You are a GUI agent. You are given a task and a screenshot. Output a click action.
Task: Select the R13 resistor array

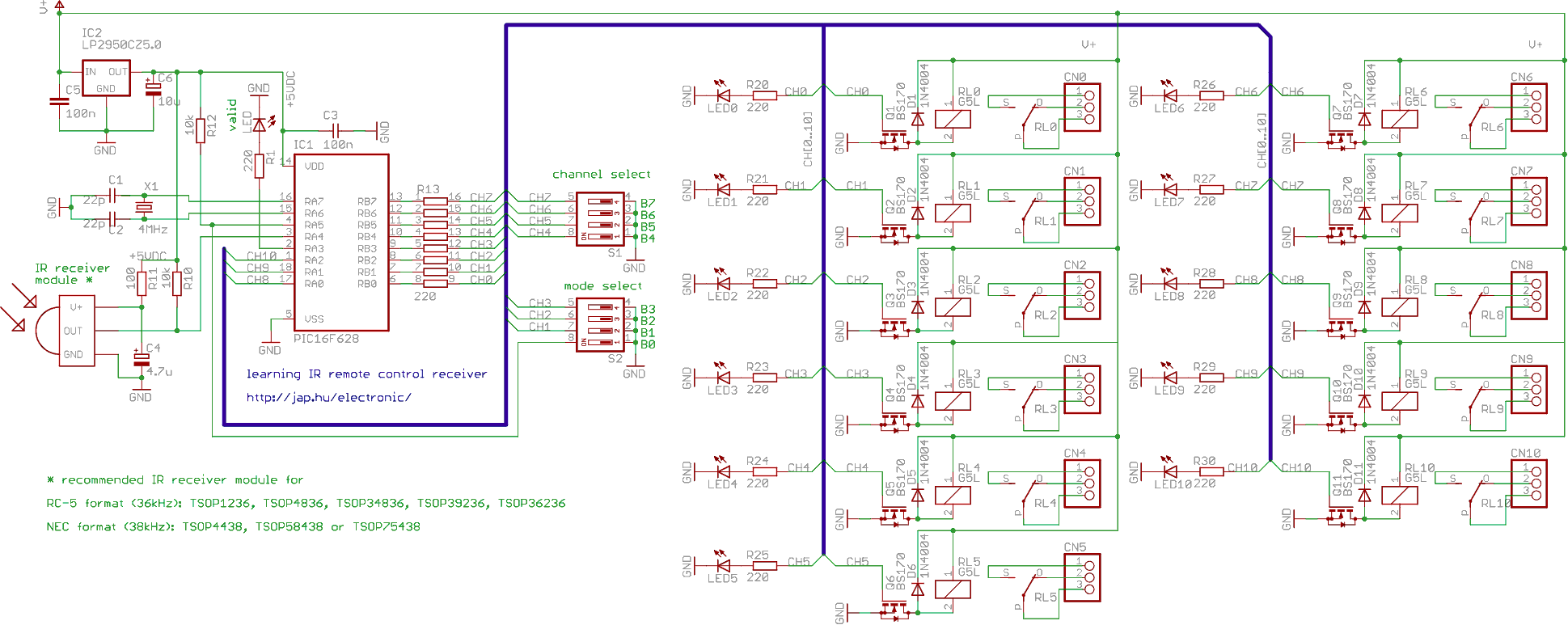point(435,240)
